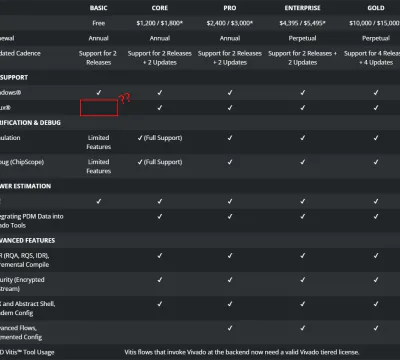Click the PRO column header
Viewport: 400px width, 360px height.
click(x=230, y=8)
